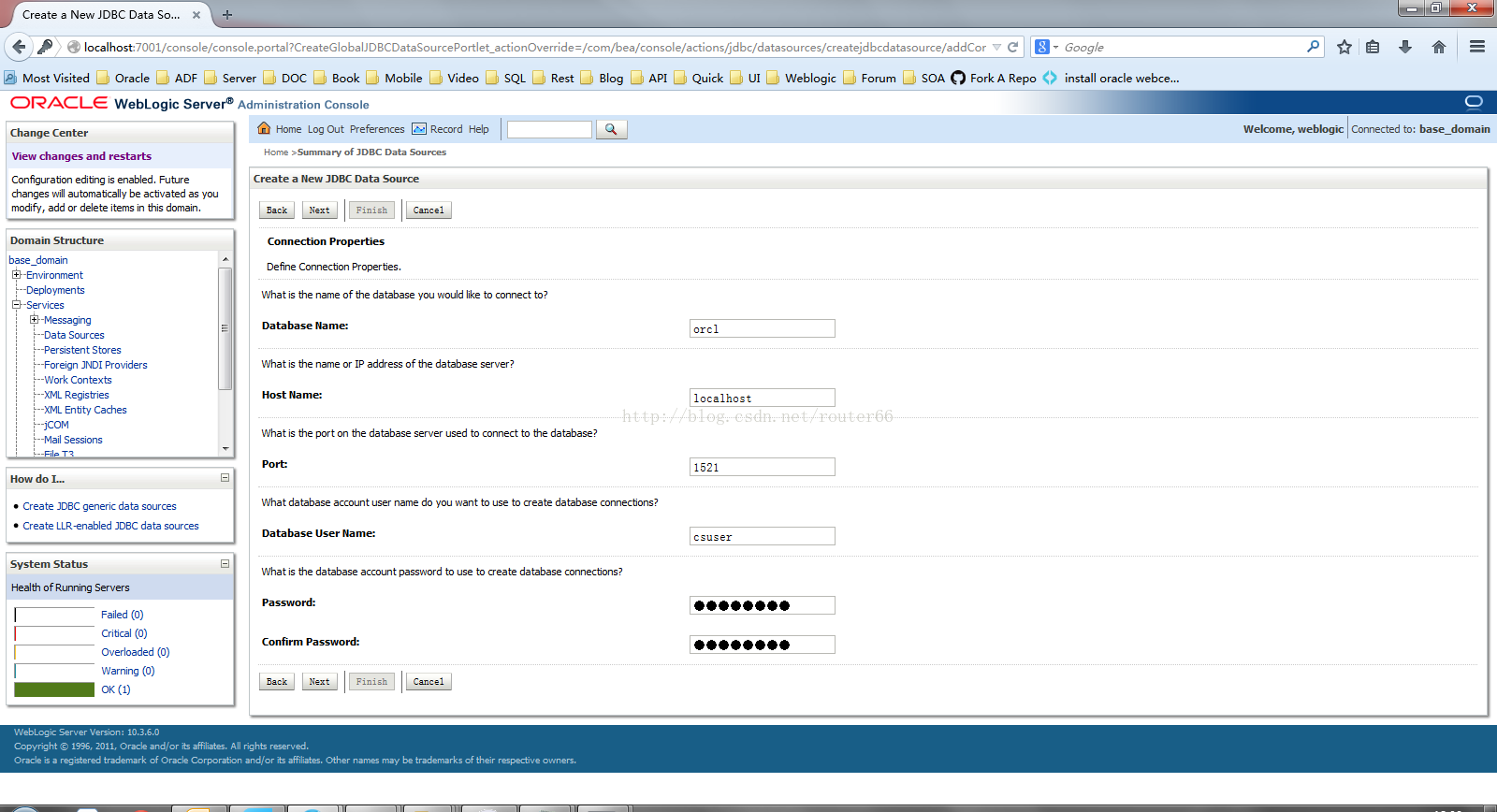Select Data Sources in domain tree

pyautogui.click(x=74, y=335)
